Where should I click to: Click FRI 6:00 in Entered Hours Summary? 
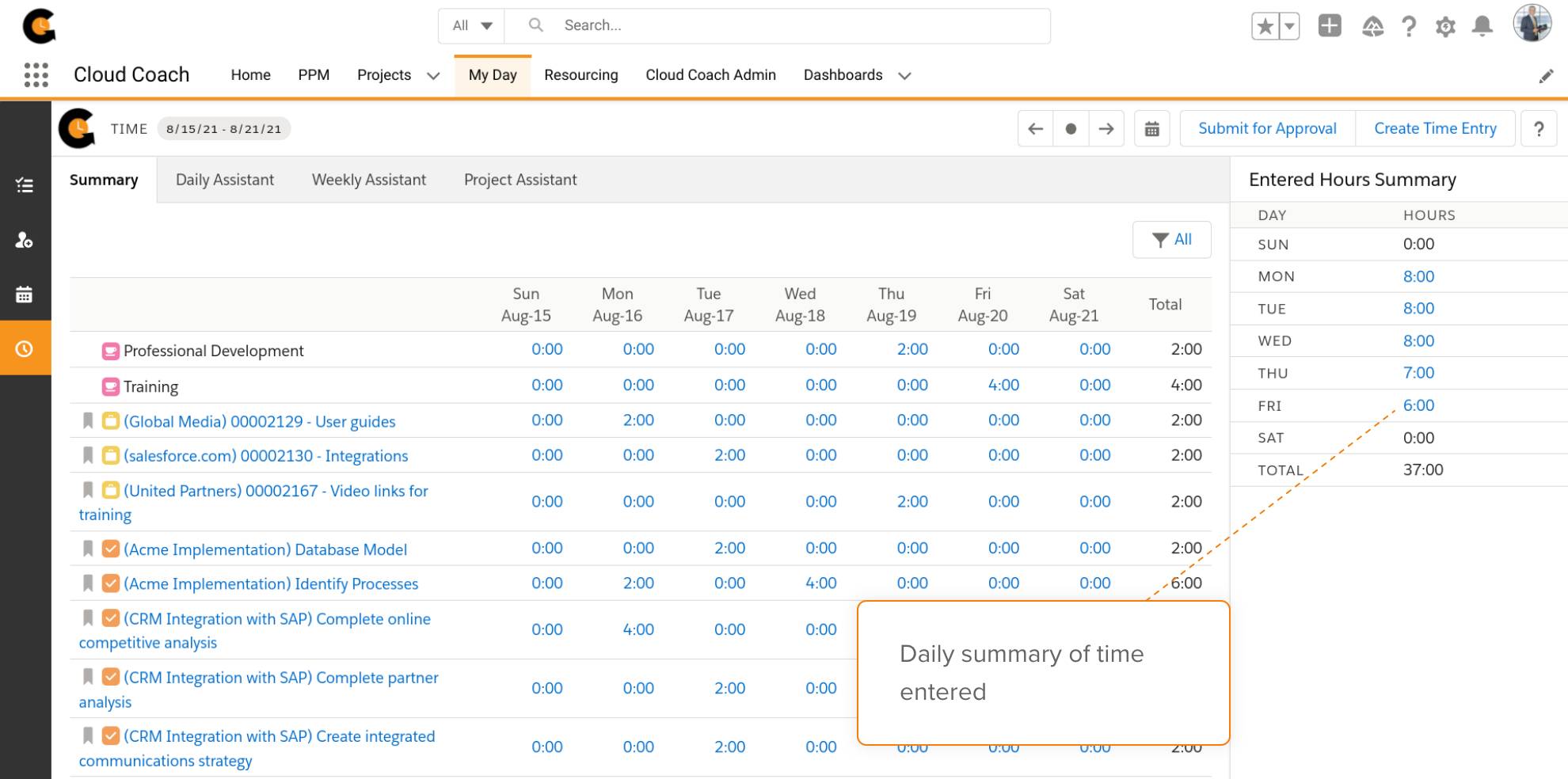[1418, 405]
